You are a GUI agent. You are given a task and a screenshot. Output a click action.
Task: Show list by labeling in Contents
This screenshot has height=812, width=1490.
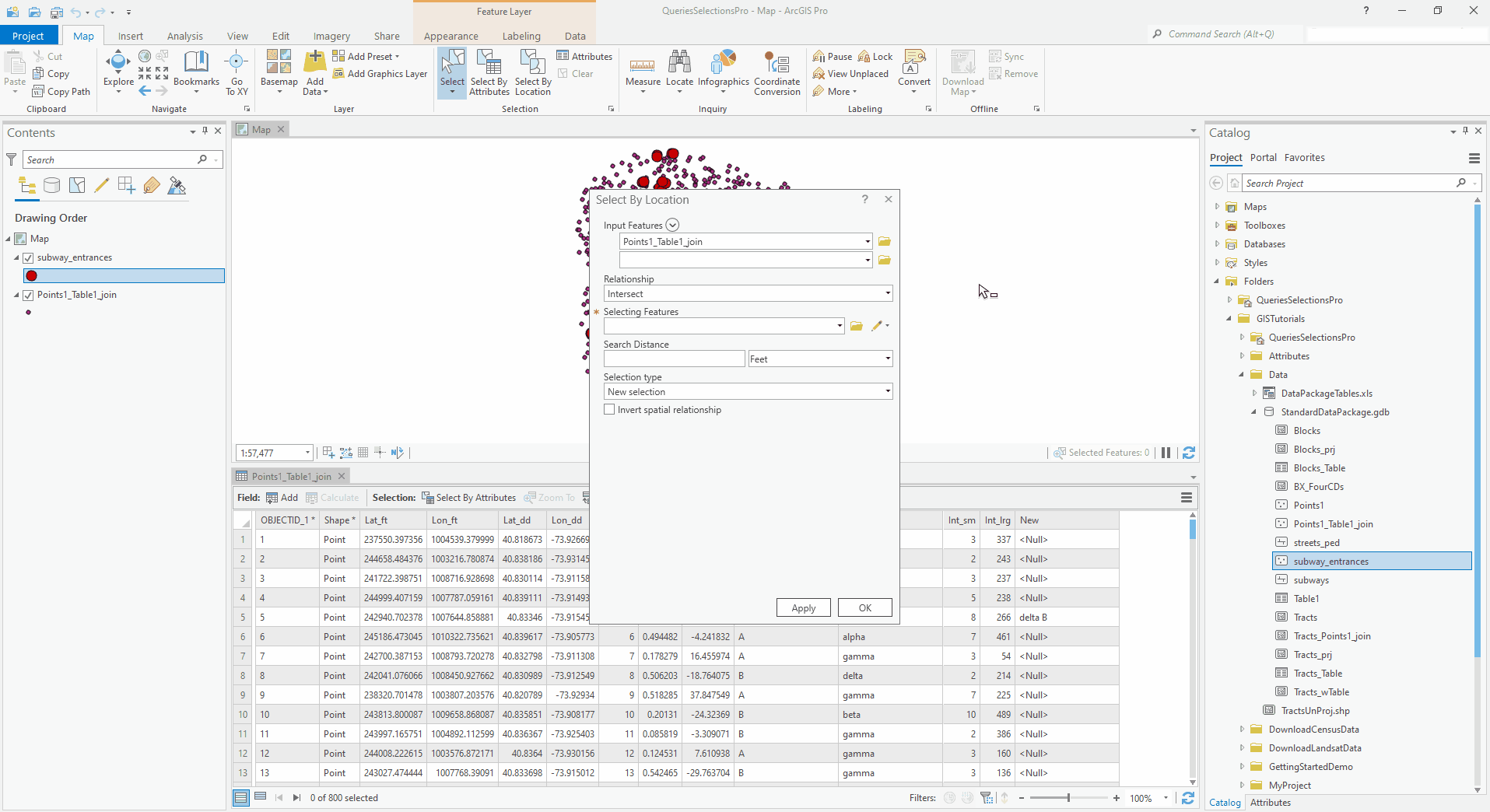(x=152, y=185)
